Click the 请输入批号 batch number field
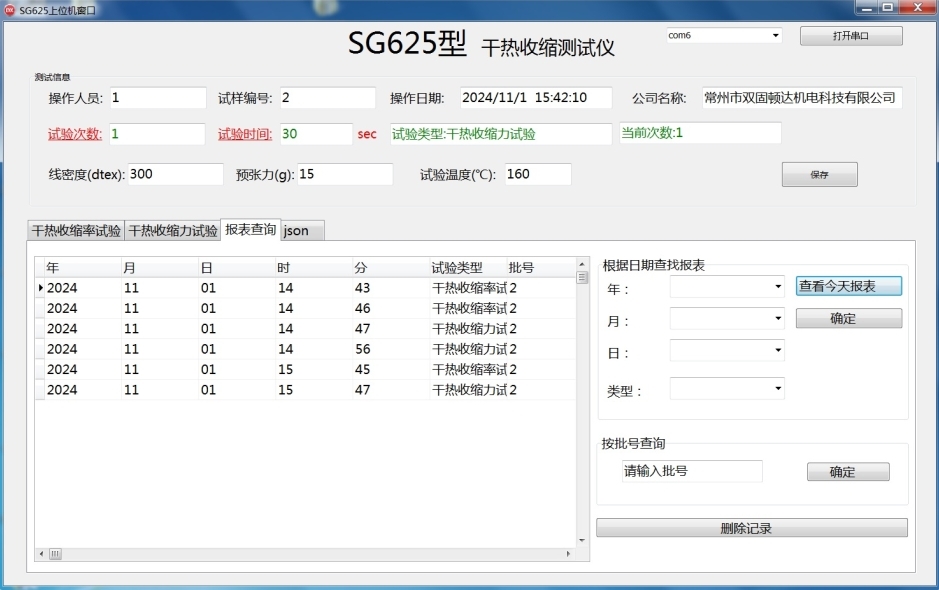This screenshot has width=939, height=590. click(x=691, y=471)
